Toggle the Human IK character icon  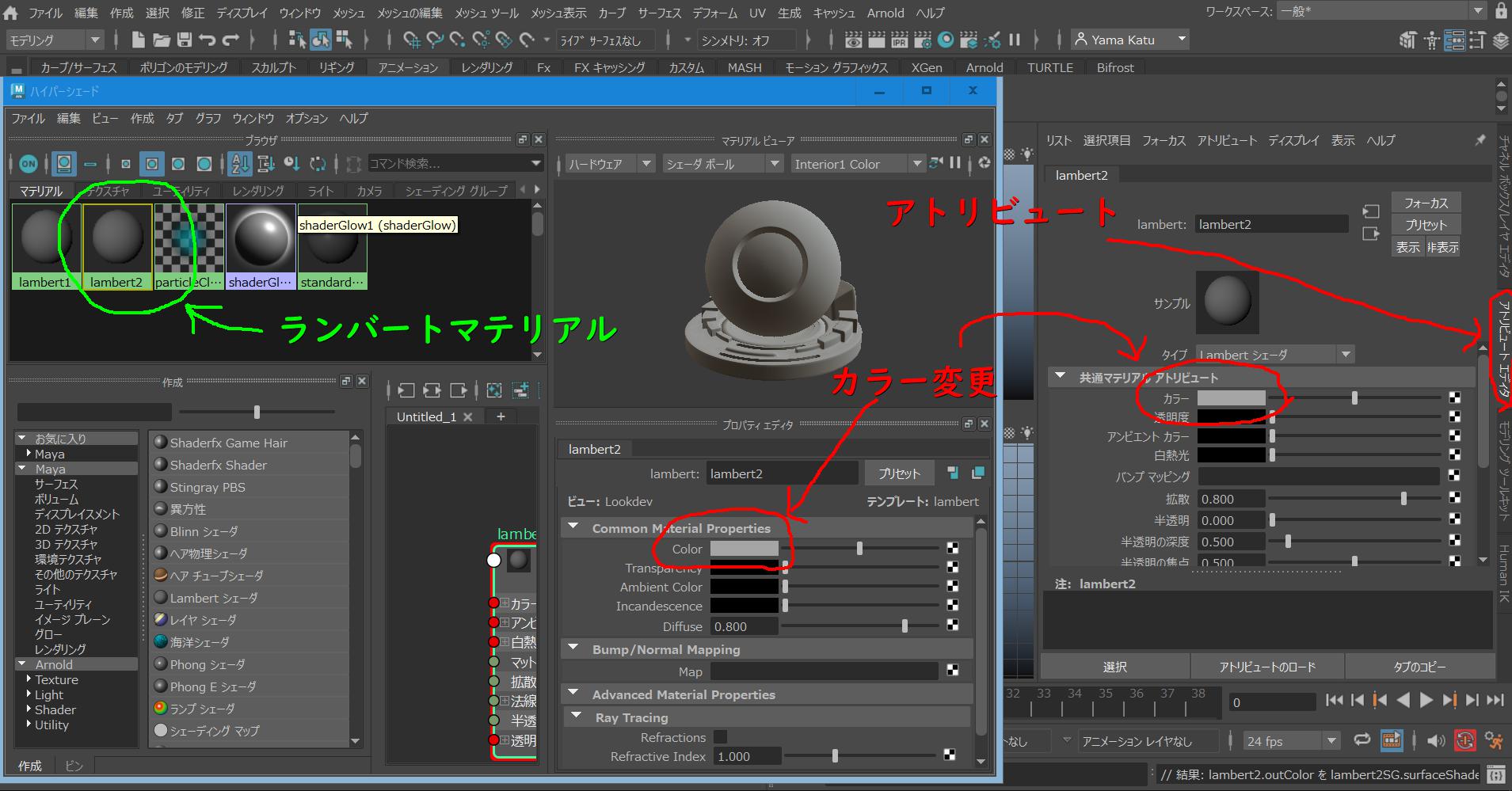(1432, 40)
